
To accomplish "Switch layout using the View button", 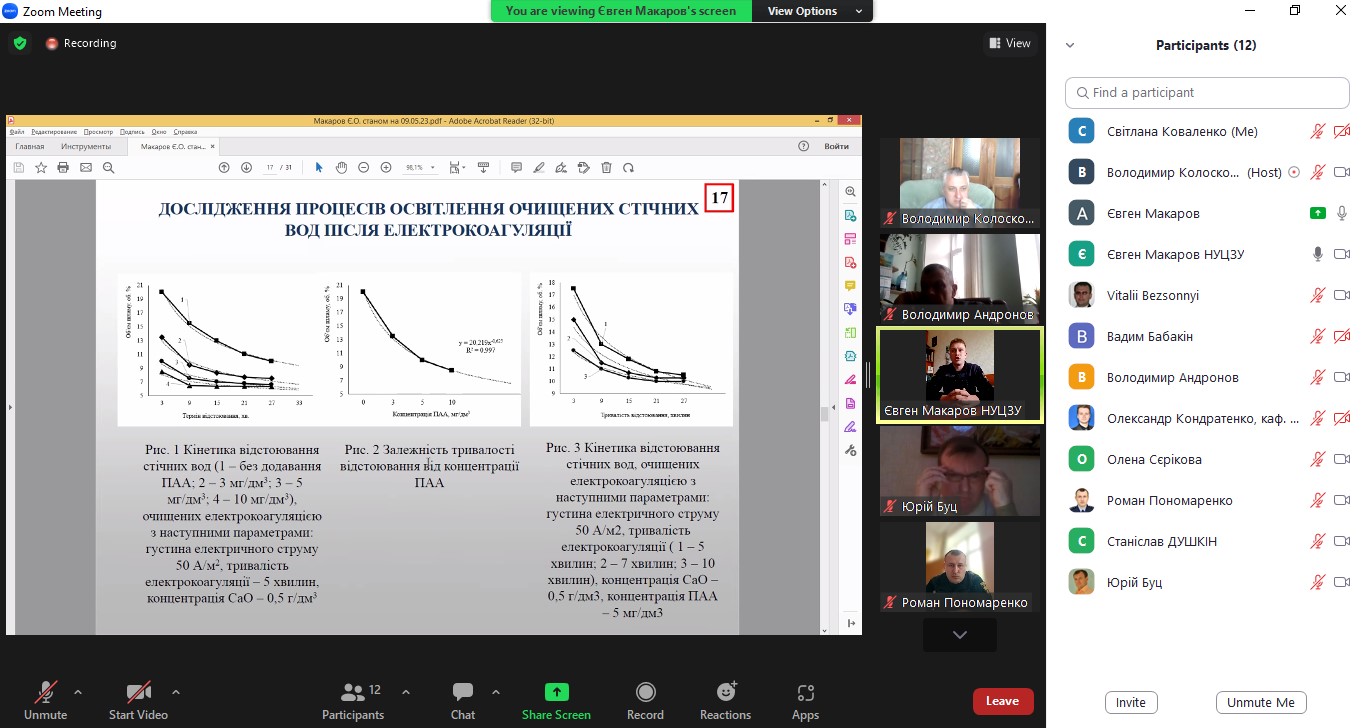I will coord(1009,43).
